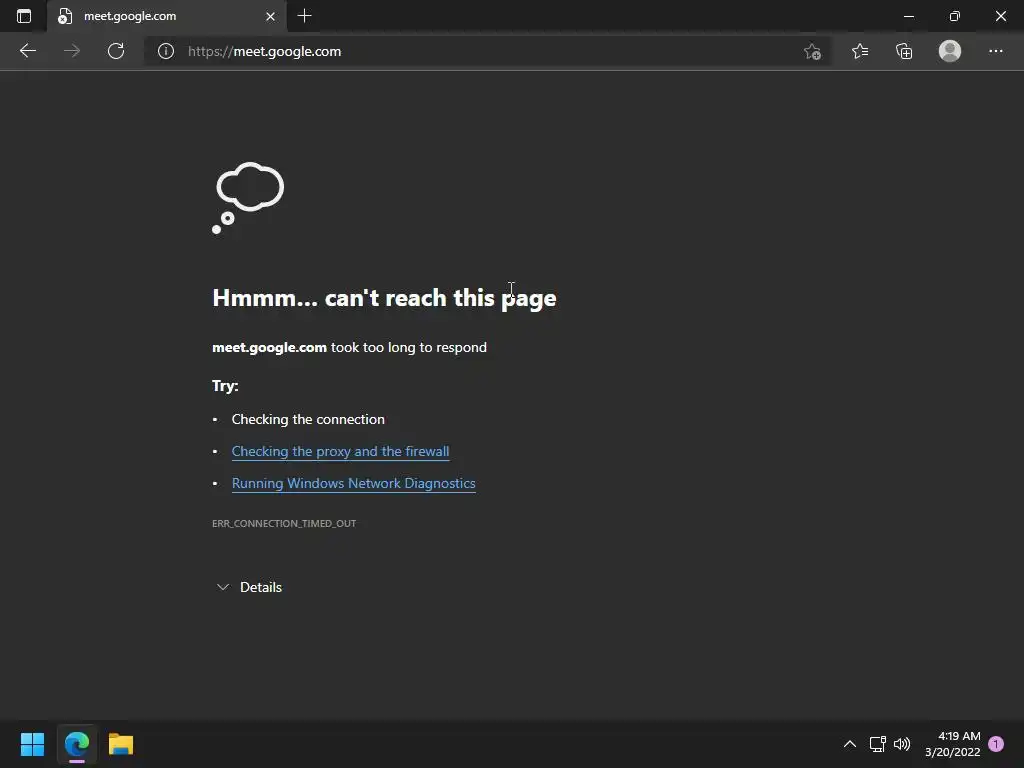Click the forward navigation arrow

click(x=72, y=51)
